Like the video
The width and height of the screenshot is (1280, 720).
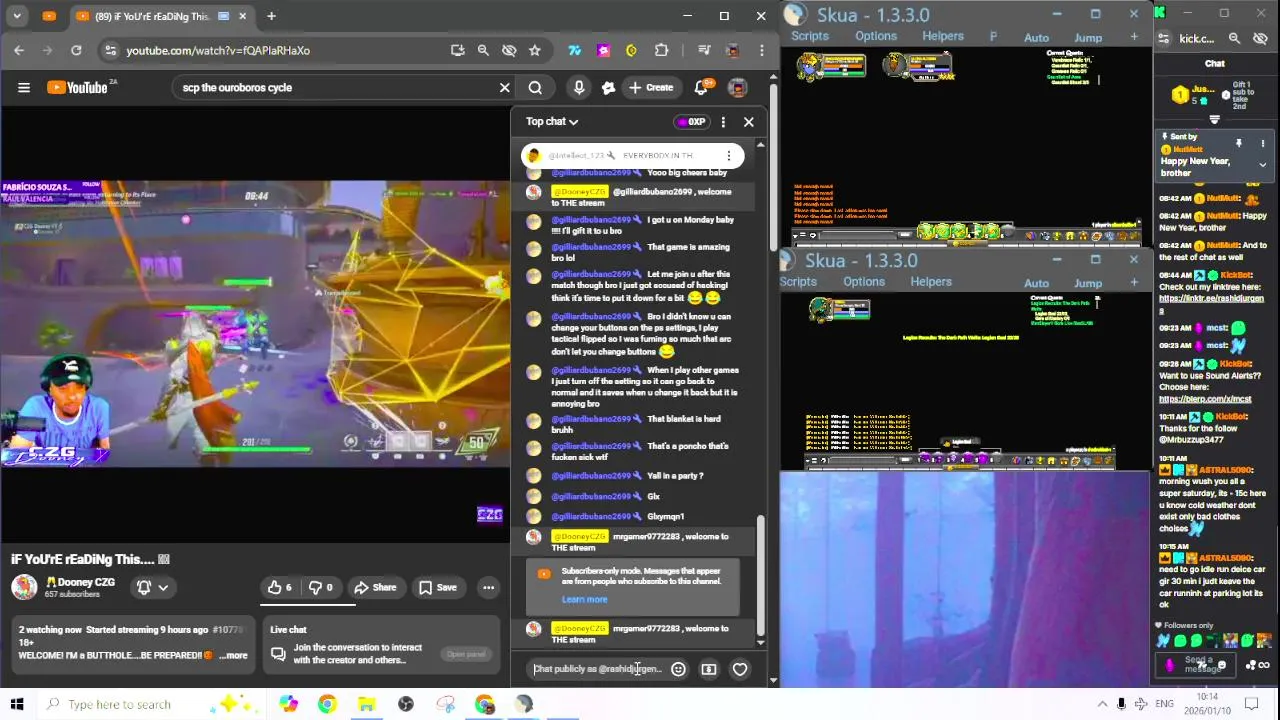279,588
